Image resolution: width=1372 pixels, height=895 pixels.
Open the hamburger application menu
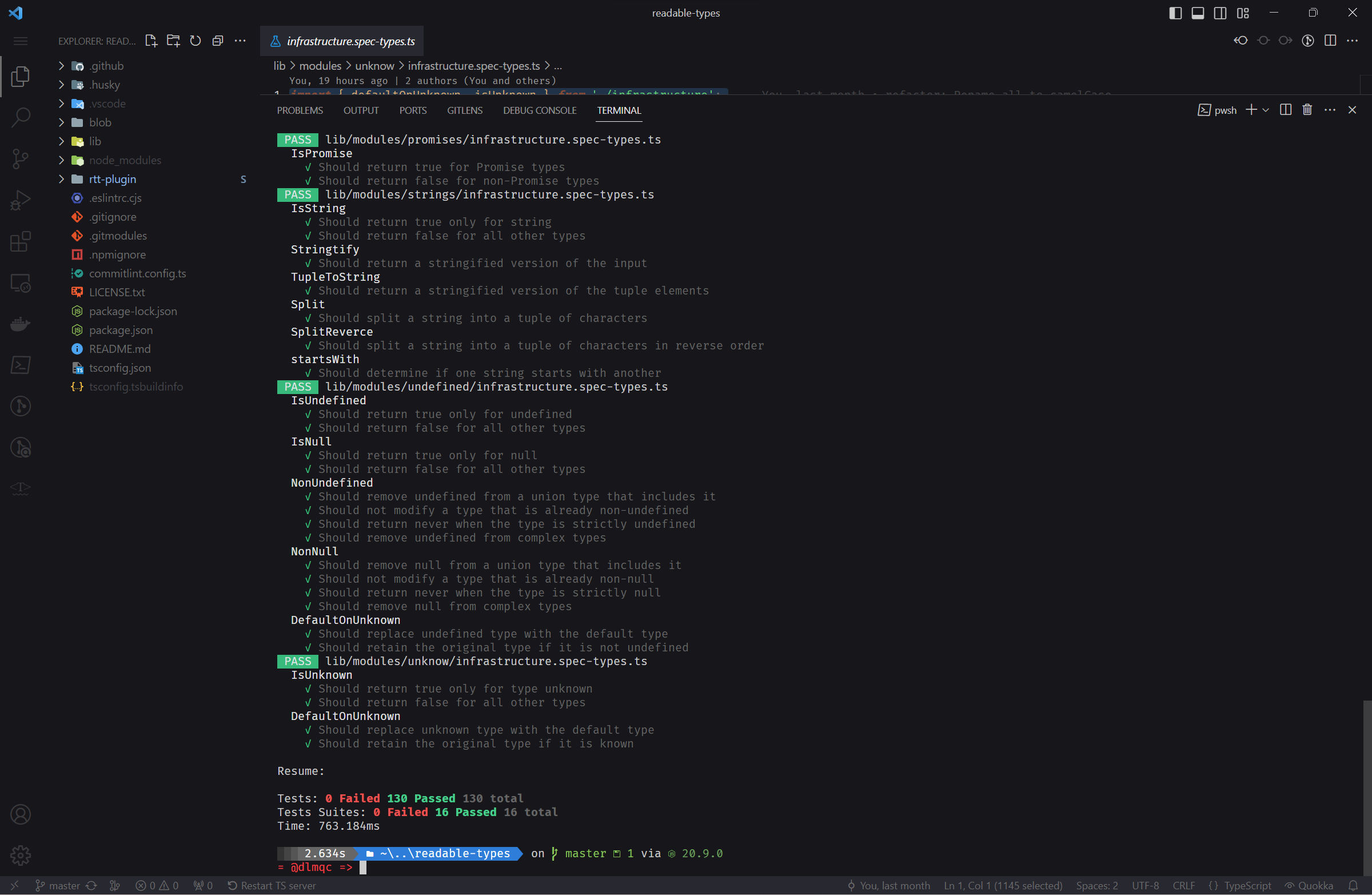pos(21,41)
